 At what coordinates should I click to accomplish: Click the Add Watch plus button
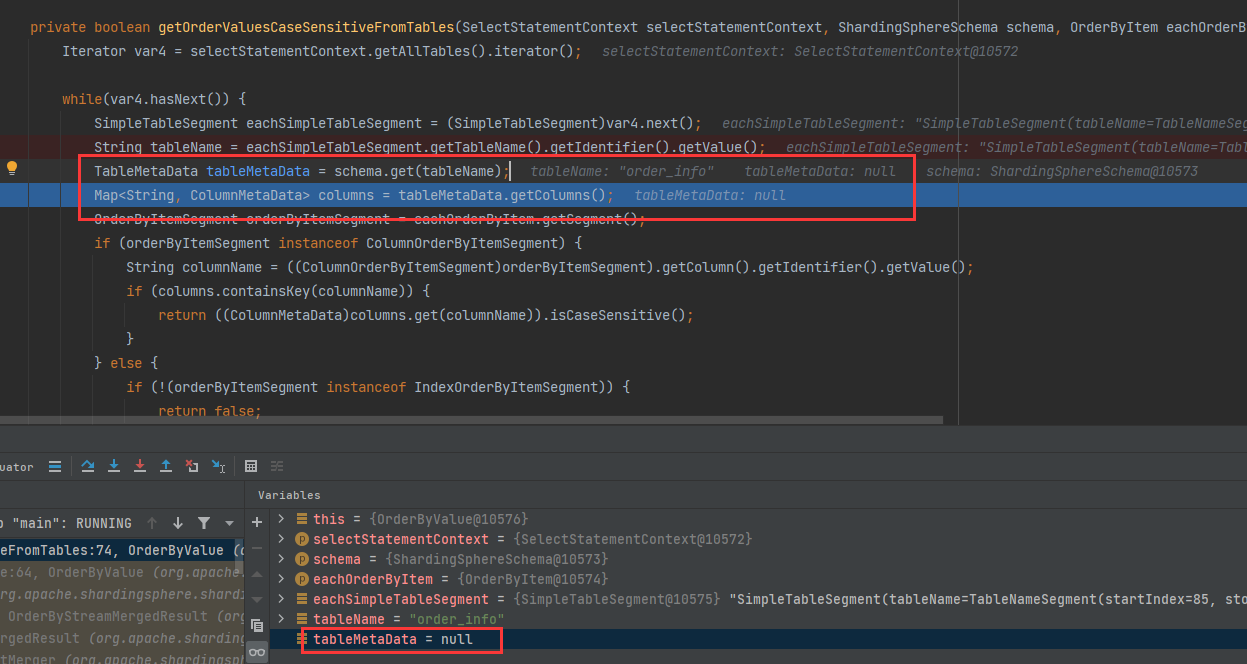coord(257,521)
